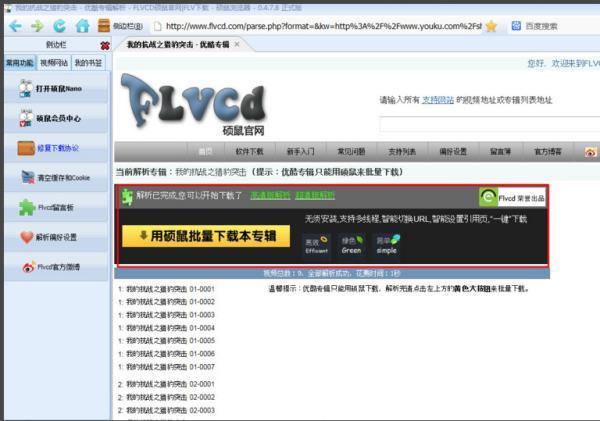The width and height of the screenshot is (600, 421).
Task: Click 清空缓存和Cookie in the sidebar
Action: click(57, 178)
